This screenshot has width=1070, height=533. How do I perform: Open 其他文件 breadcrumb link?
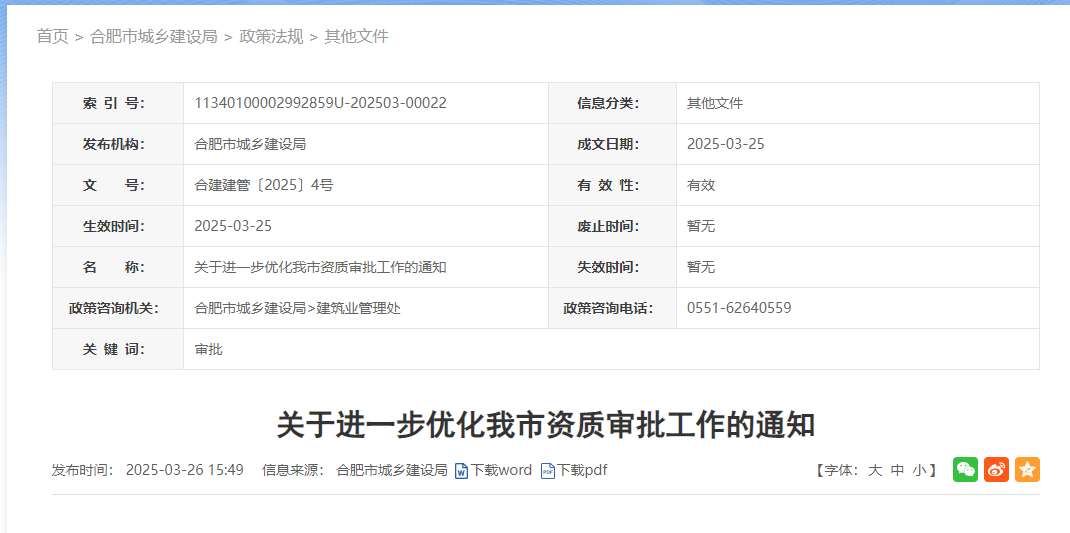point(356,37)
